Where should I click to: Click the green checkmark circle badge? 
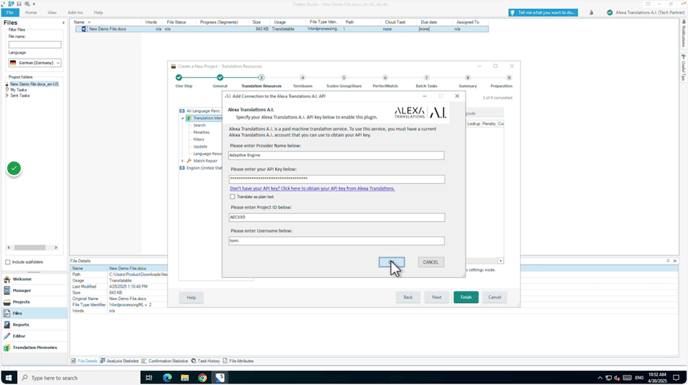pyautogui.click(x=14, y=168)
